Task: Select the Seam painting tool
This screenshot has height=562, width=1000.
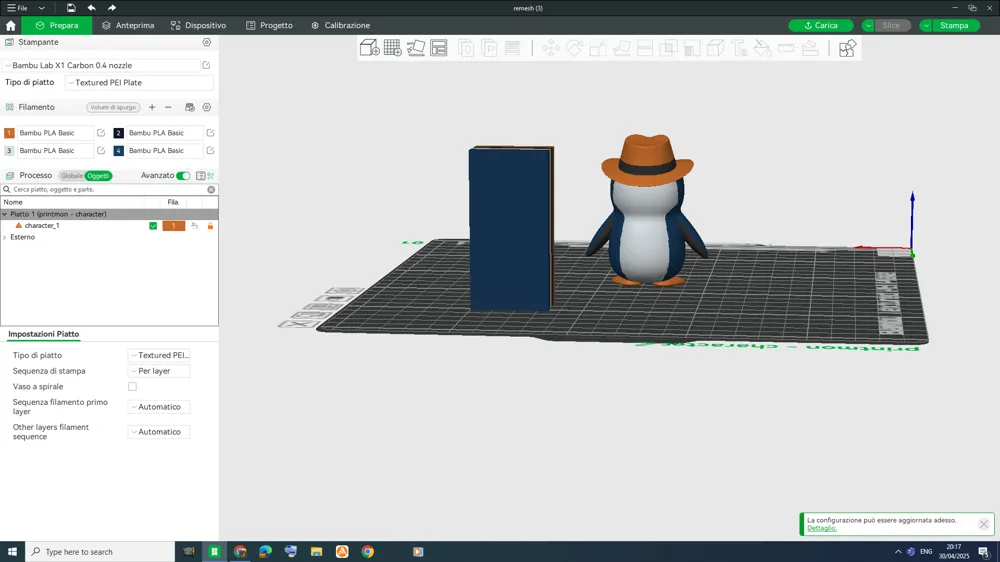Action: pyautogui.click(x=716, y=48)
